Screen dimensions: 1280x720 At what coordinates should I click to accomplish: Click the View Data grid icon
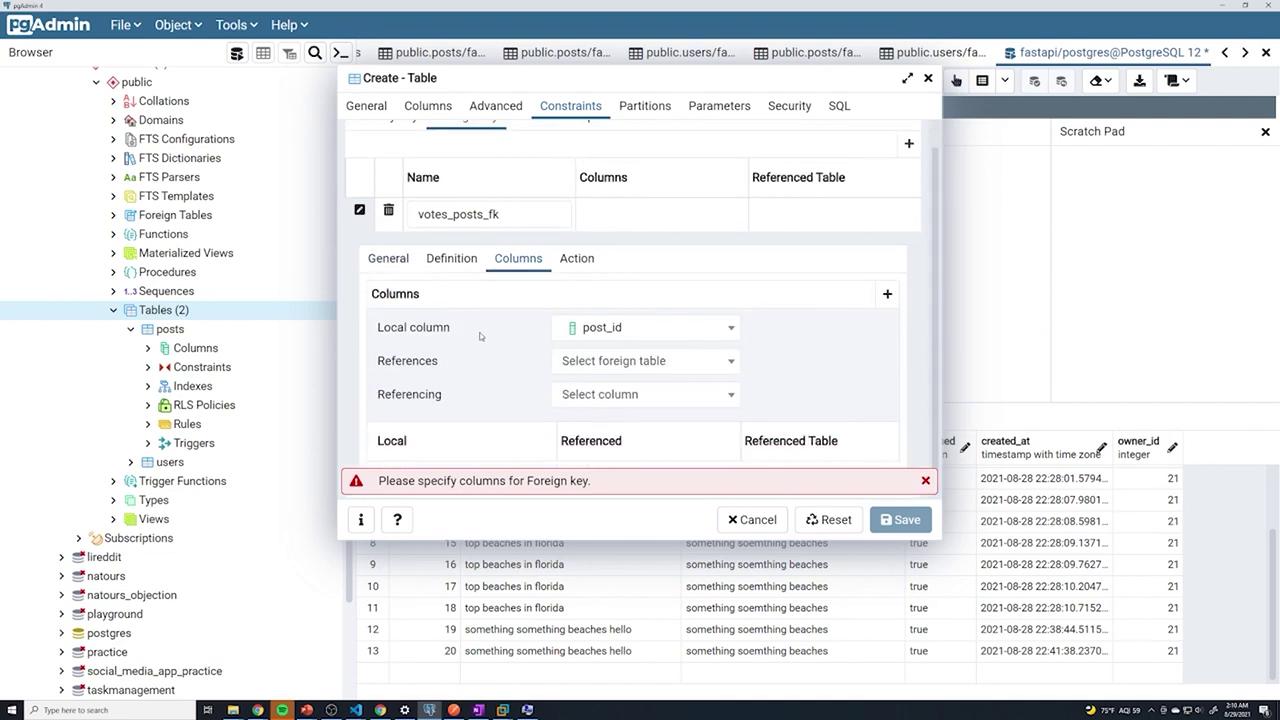pos(263,53)
